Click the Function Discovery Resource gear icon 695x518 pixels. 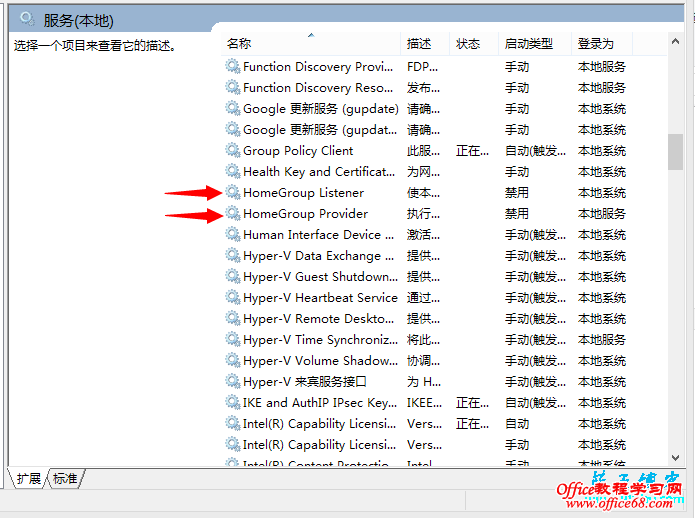pyautogui.click(x=233, y=87)
